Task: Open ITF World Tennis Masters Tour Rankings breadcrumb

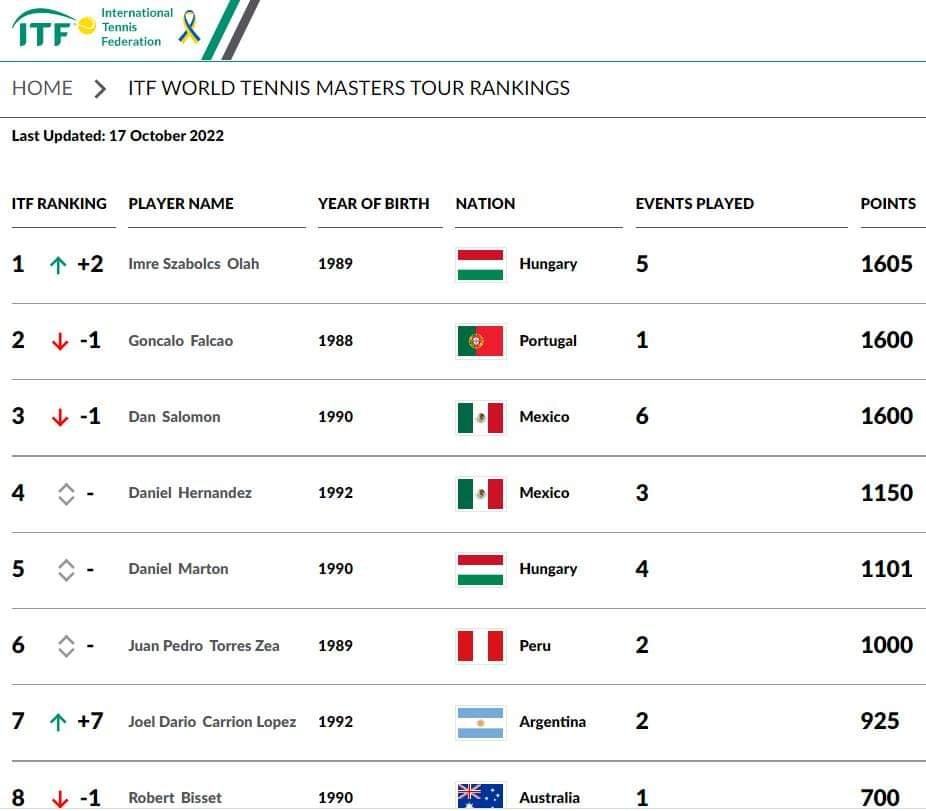Action: 349,88
